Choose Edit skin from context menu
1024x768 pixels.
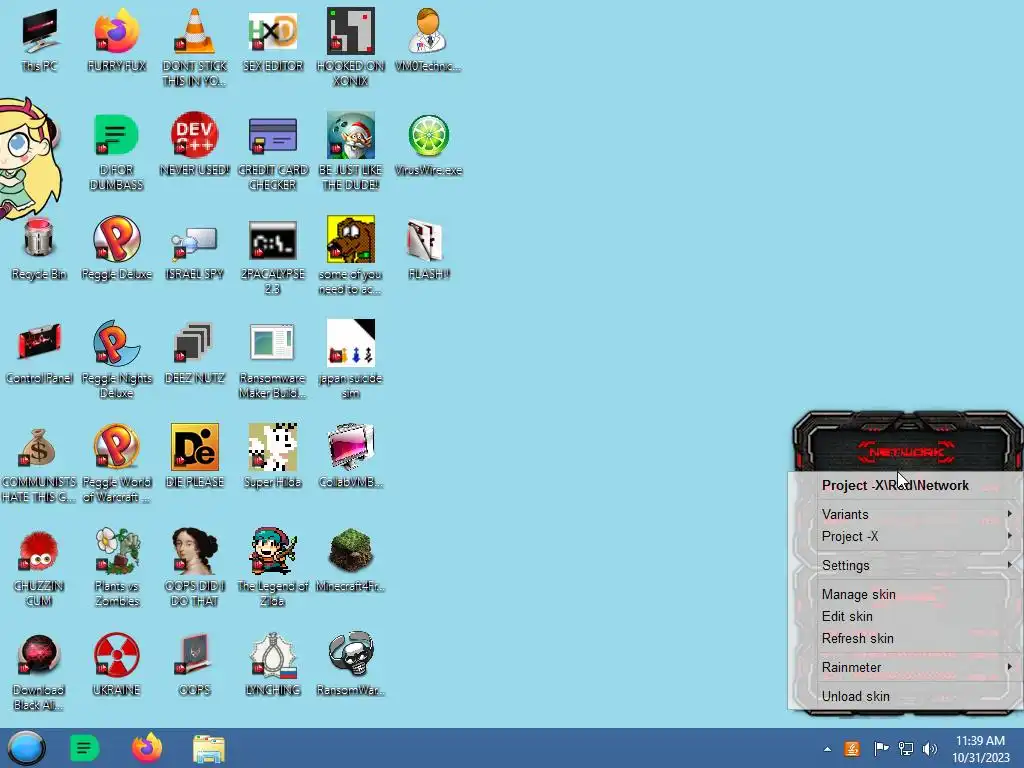coord(917,616)
